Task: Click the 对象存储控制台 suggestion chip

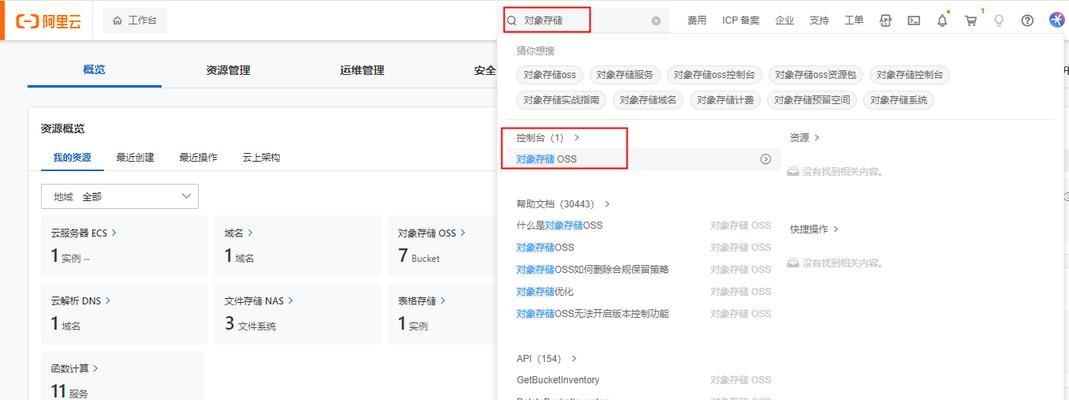Action: click(x=910, y=75)
